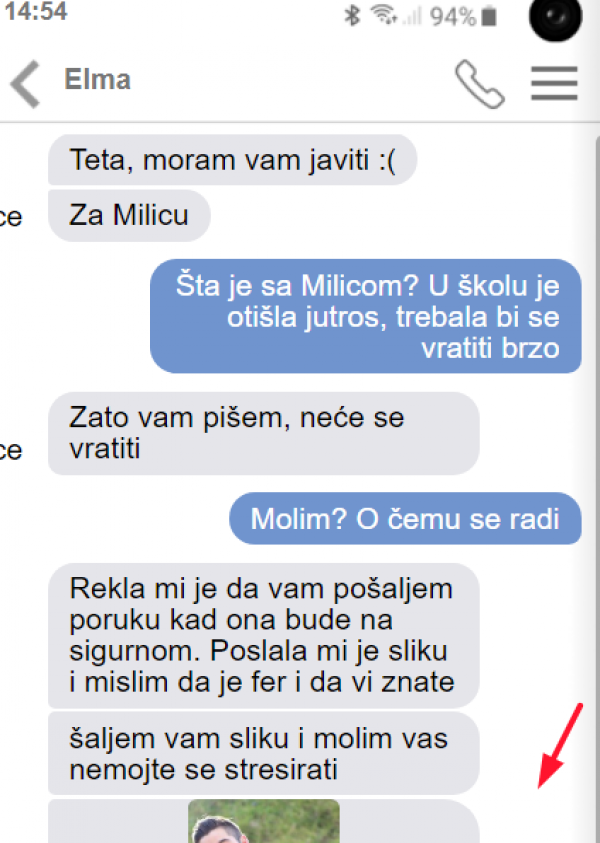Tap the Wi-Fi status icon
This screenshot has height=843, width=600.
pyautogui.click(x=383, y=15)
